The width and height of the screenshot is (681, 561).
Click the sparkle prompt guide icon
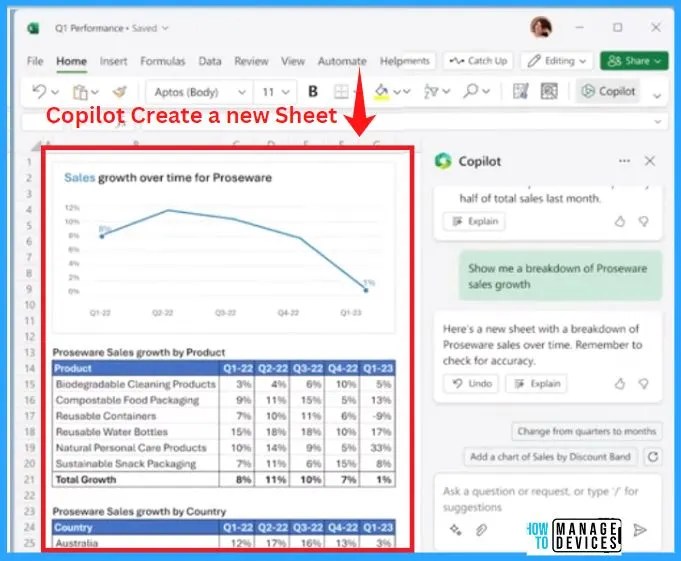pos(455,530)
